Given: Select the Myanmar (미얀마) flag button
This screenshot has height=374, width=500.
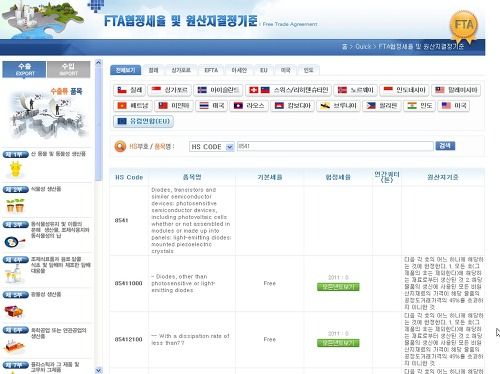Looking at the screenshot, I should click(x=174, y=106).
